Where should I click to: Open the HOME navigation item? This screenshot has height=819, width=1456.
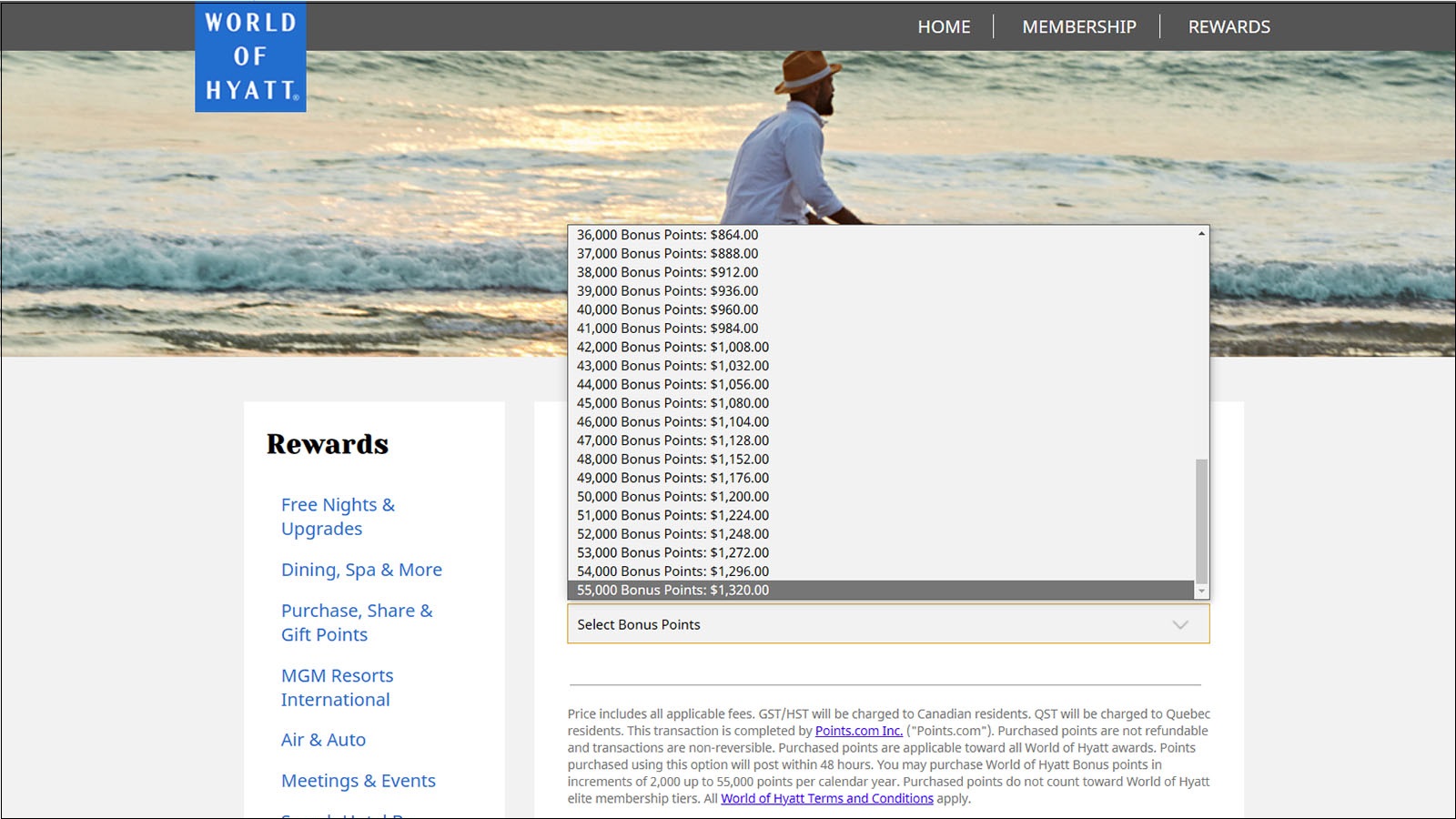tap(944, 26)
